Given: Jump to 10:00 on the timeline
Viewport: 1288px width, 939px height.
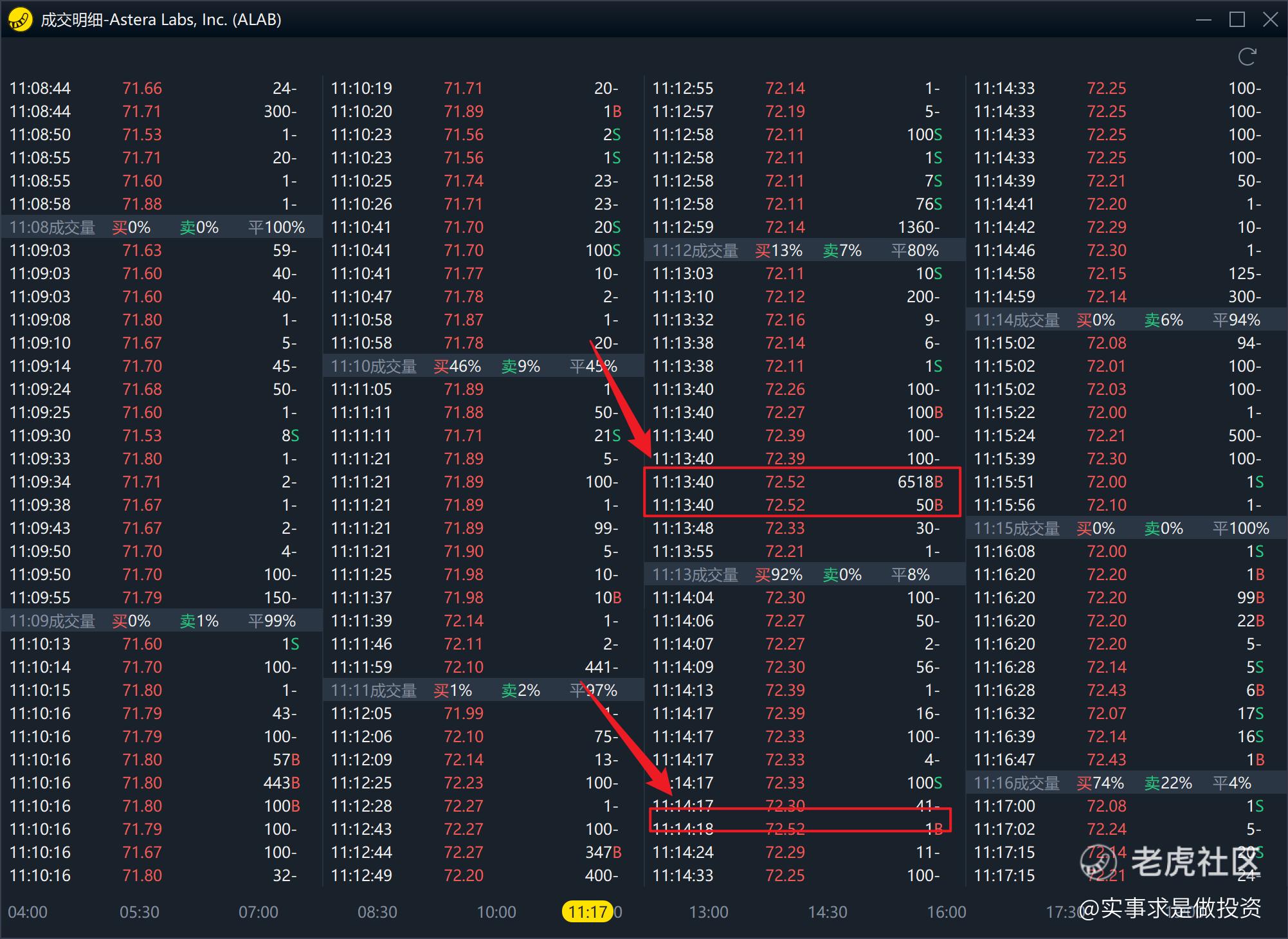Looking at the screenshot, I should coord(496,912).
